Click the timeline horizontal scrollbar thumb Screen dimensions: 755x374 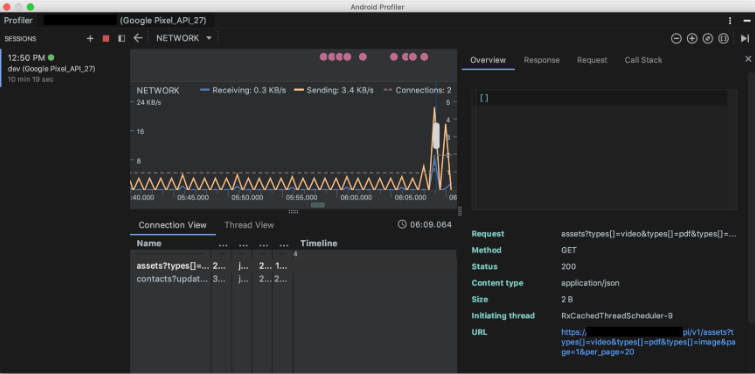tap(318, 205)
